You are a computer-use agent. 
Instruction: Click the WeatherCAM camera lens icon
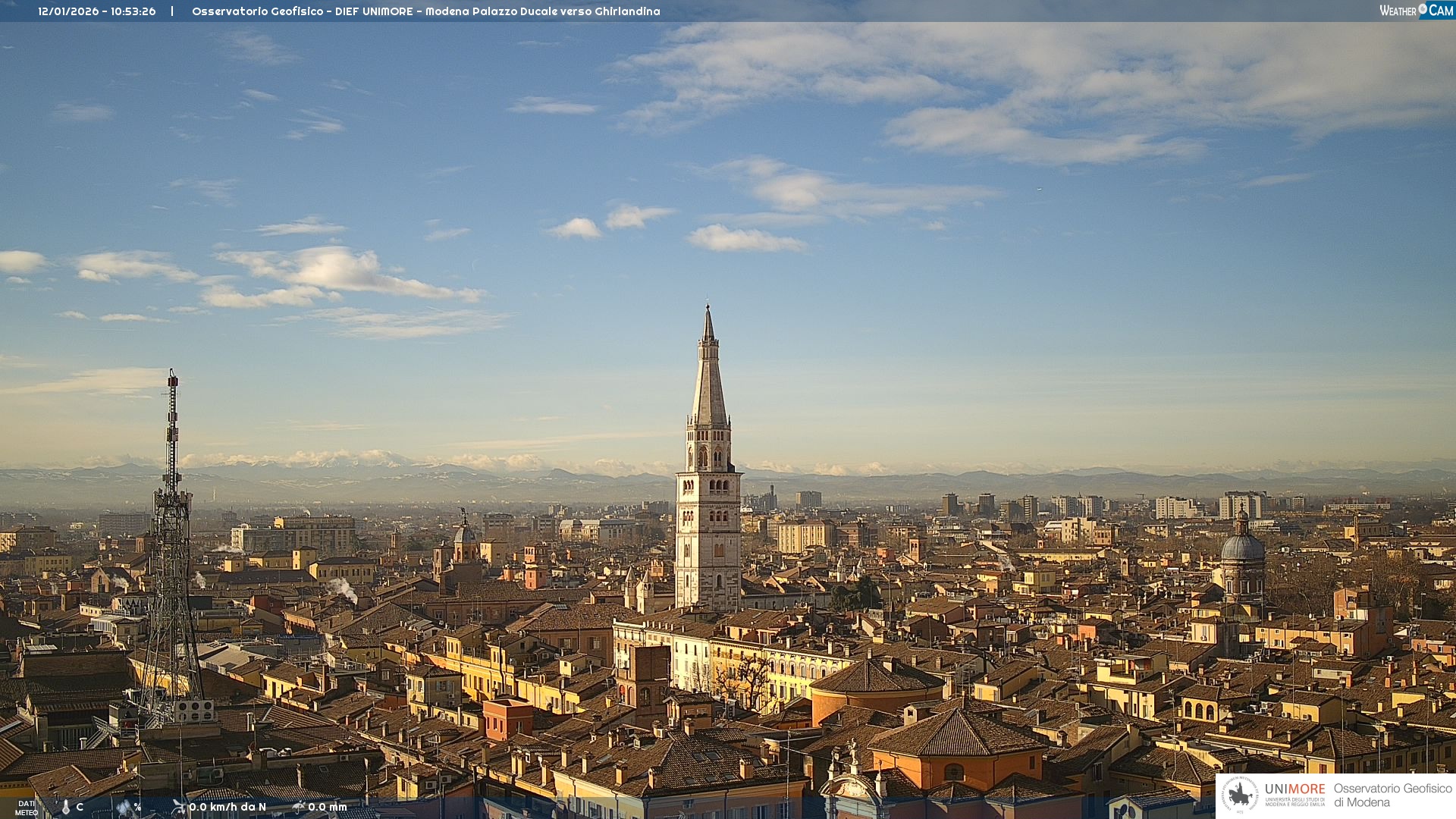(1423, 9)
